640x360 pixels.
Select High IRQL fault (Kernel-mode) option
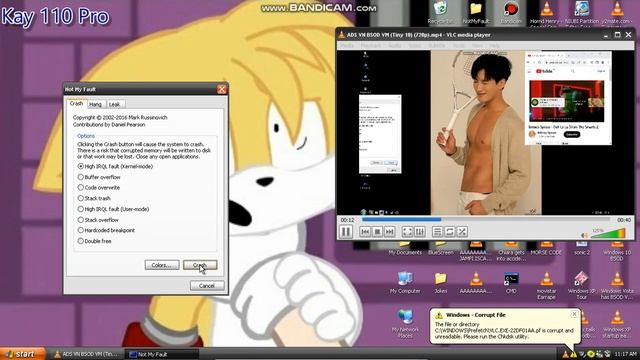point(80,166)
